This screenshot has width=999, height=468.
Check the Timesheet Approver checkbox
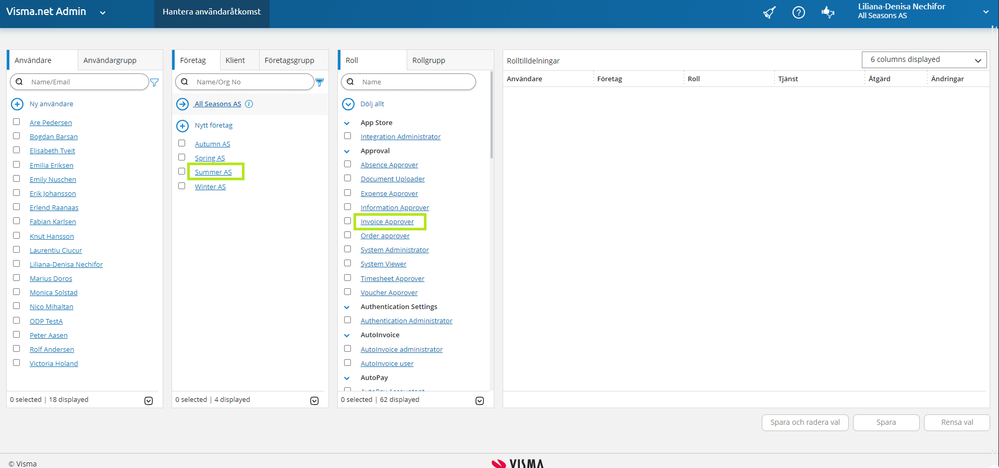coord(347,278)
